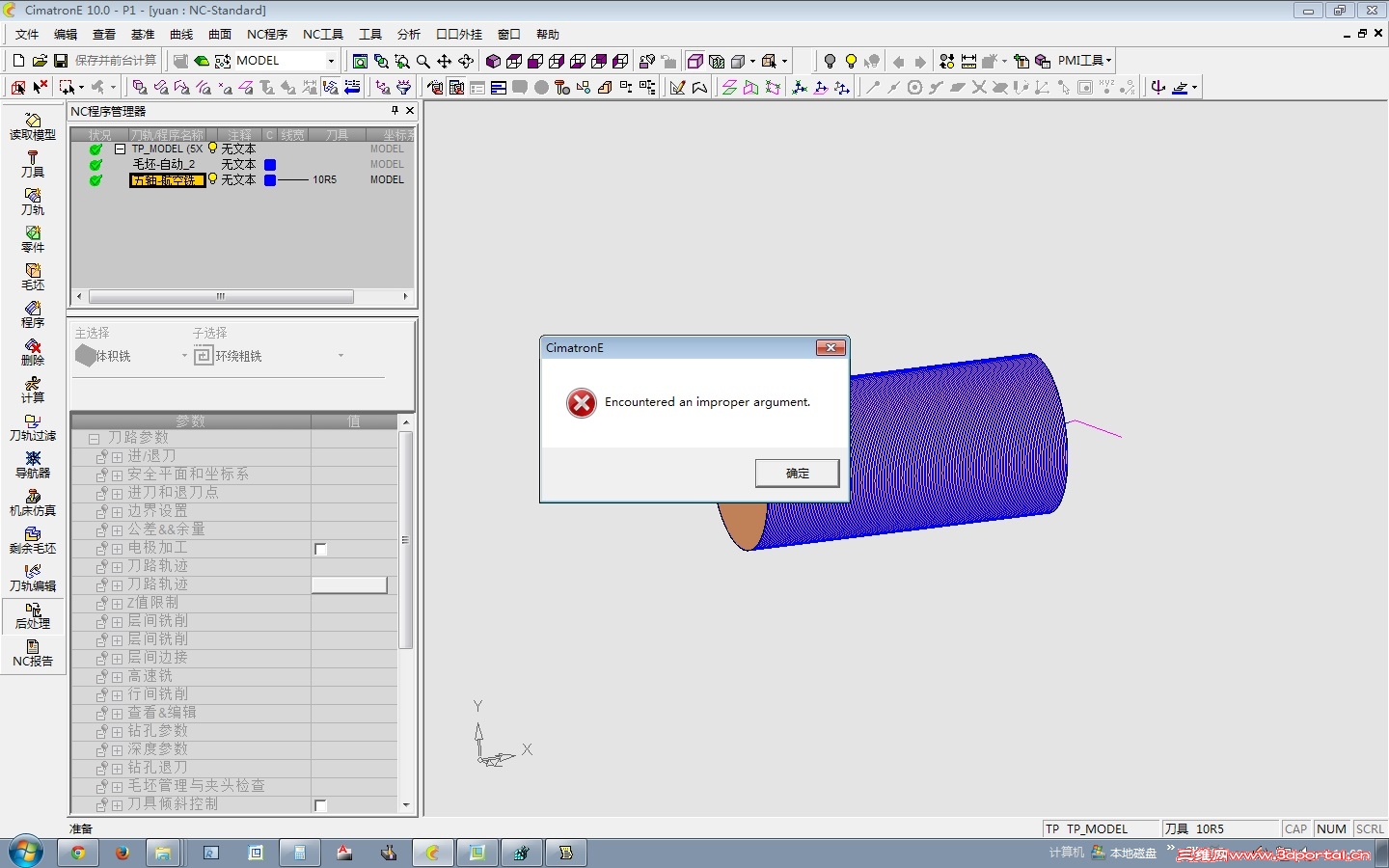The width and height of the screenshot is (1389, 868).
Task: Open the 查看 menu
Action: [104, 34]
